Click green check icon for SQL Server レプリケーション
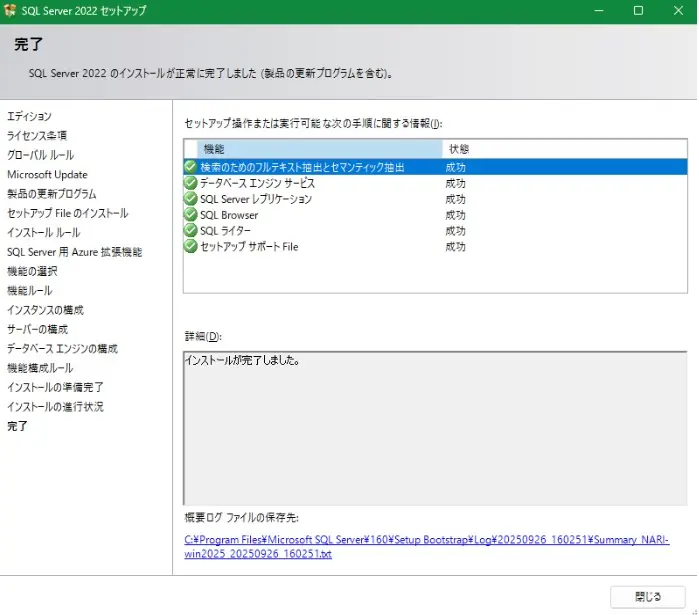 190,198
